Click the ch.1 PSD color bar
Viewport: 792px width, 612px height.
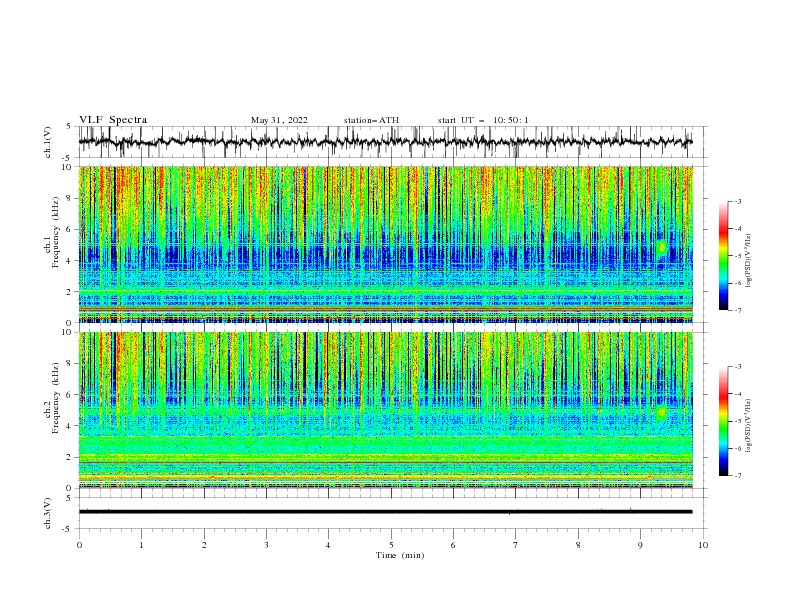click(x=723, y=256)
